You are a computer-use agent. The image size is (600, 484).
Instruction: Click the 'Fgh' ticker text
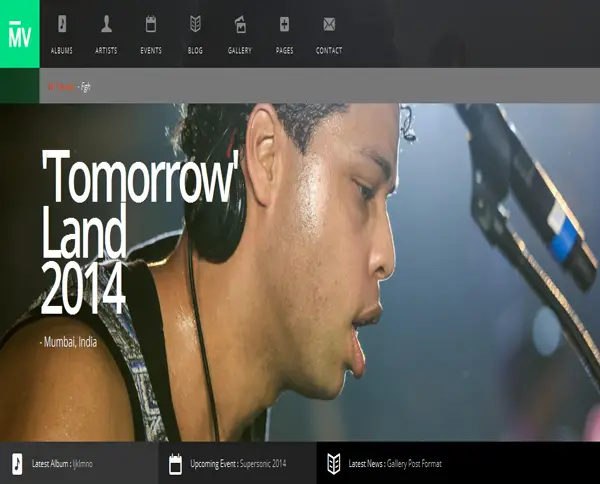point(84,87)
